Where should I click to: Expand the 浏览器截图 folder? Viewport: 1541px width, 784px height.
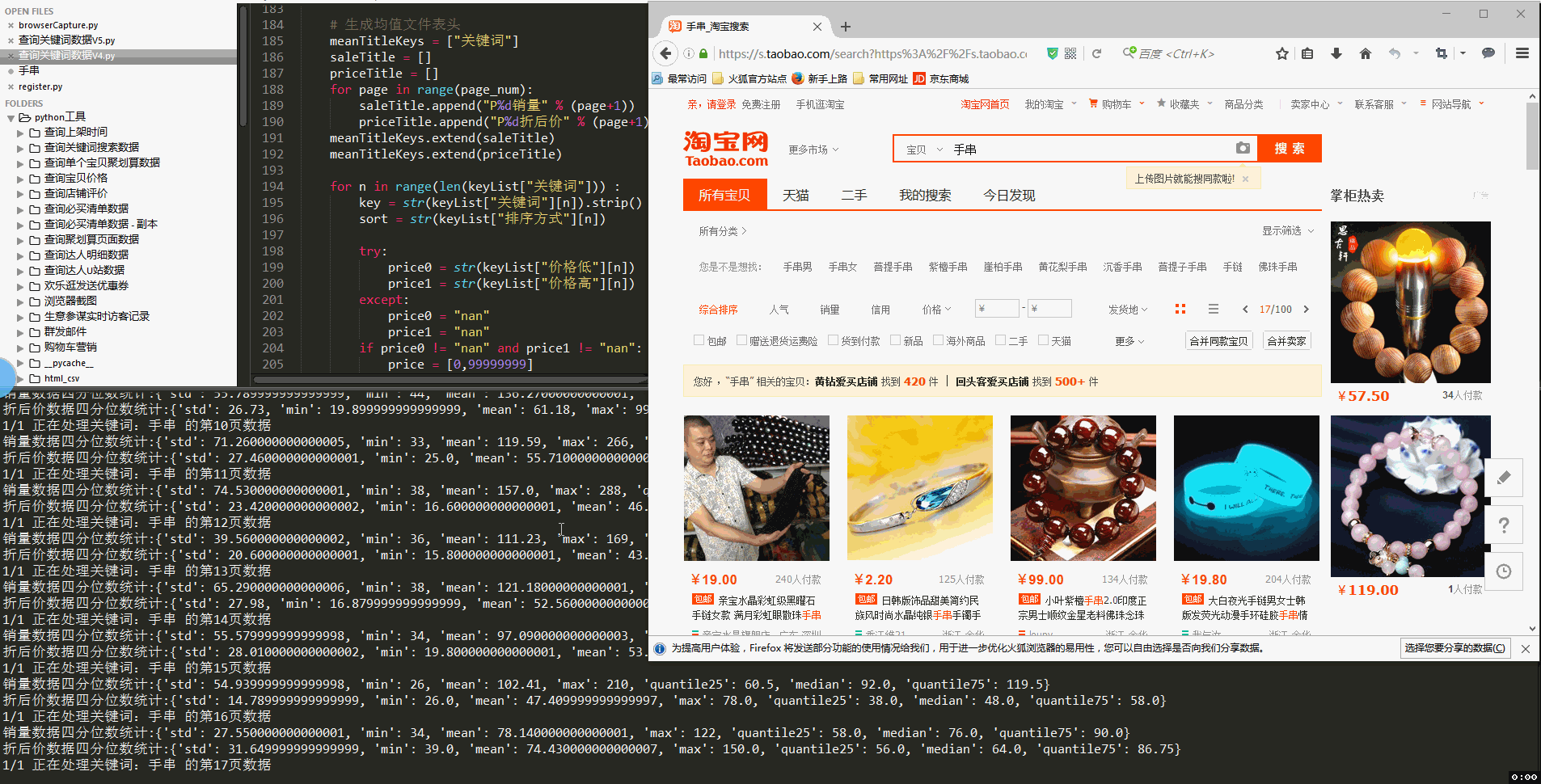tap(20, 301)
